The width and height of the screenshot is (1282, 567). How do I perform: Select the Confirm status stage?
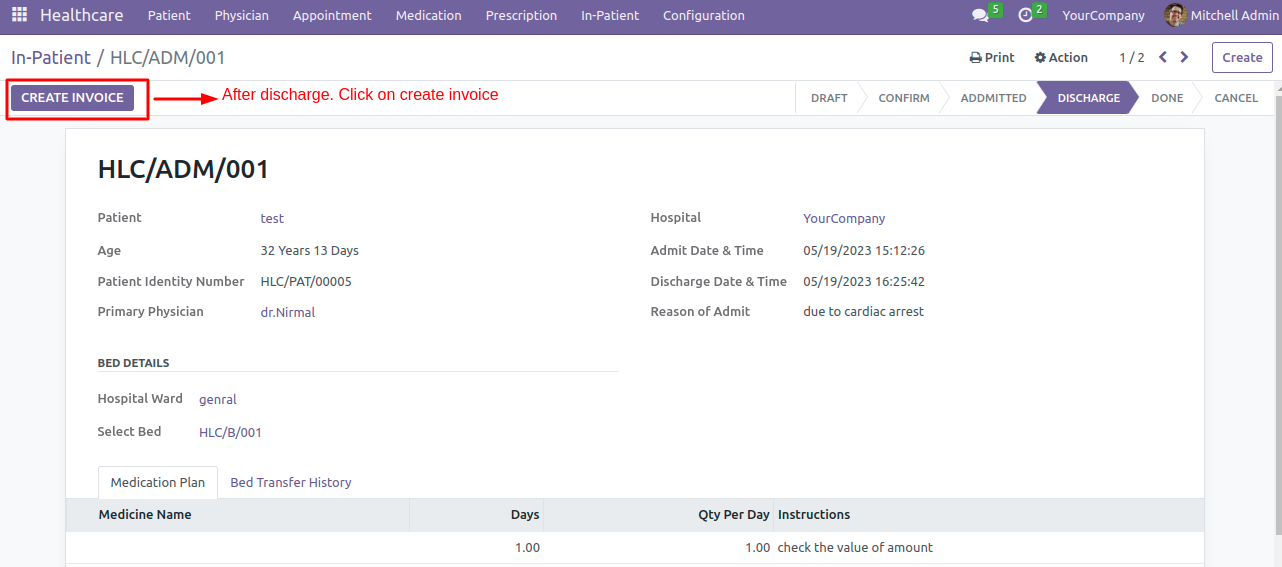tap(904, 98)
